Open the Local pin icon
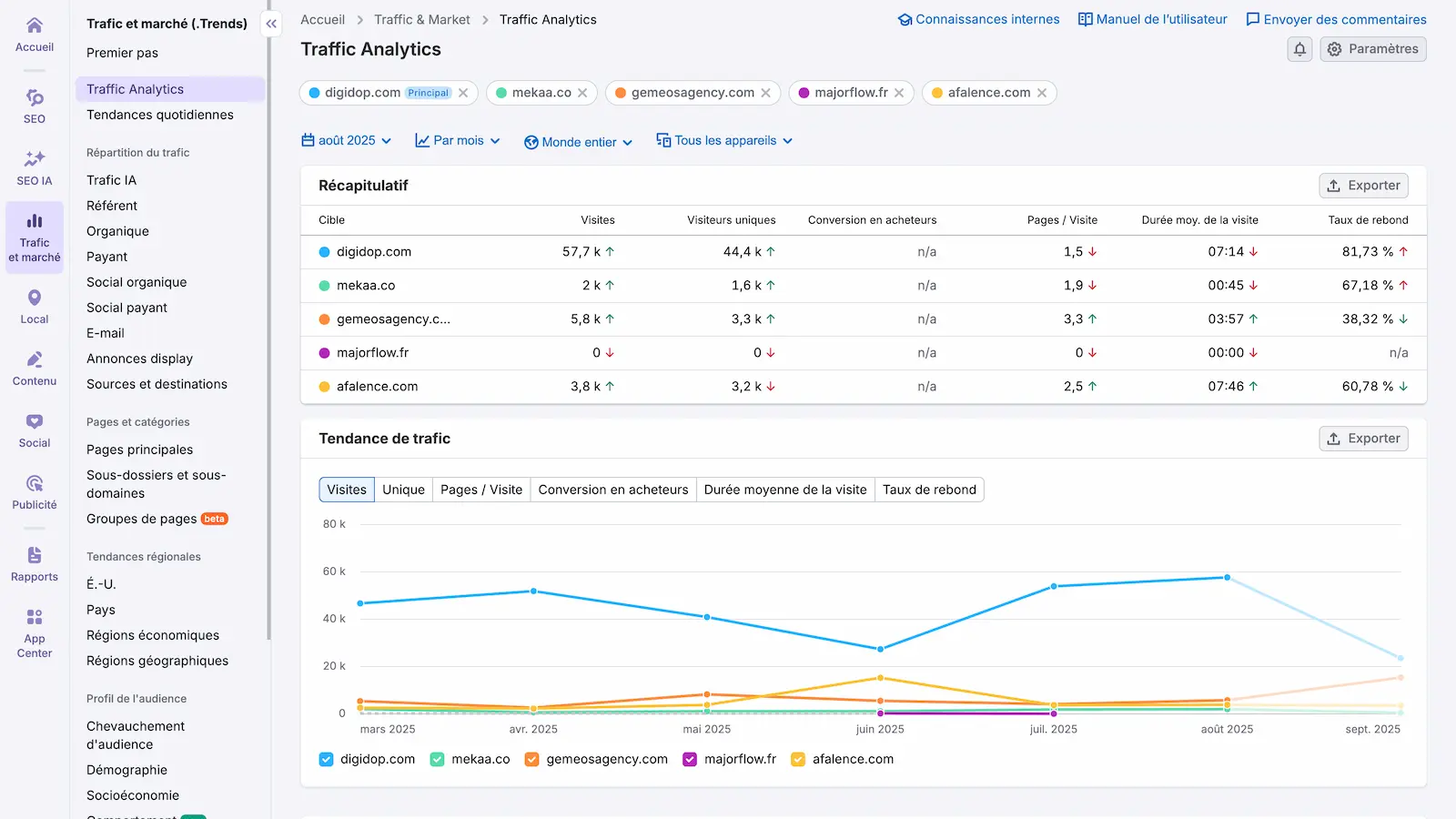 pyautogui.click(x=35, y=298)
